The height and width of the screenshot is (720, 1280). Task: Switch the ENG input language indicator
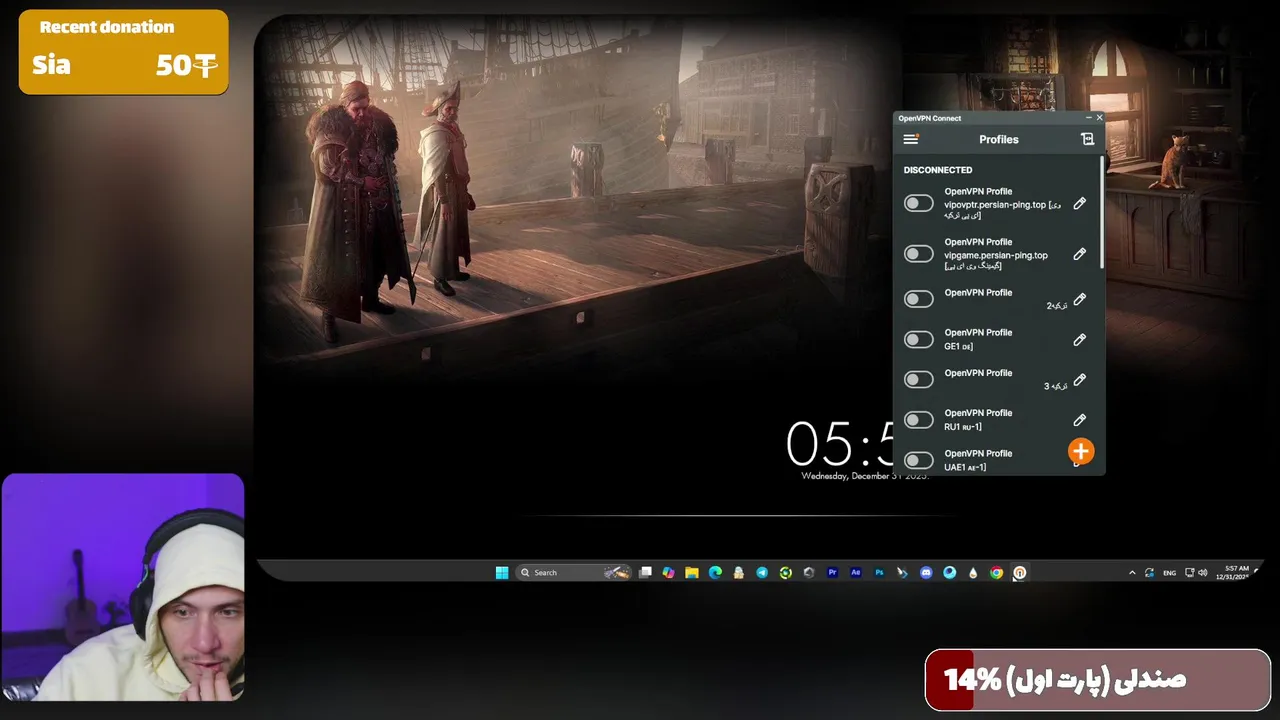[x=1169, y=573]
